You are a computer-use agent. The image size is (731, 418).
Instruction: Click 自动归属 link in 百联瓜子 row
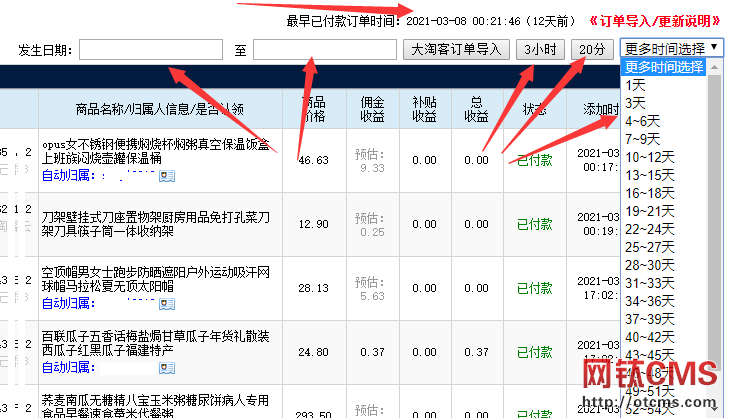click(x=68, y=368)
